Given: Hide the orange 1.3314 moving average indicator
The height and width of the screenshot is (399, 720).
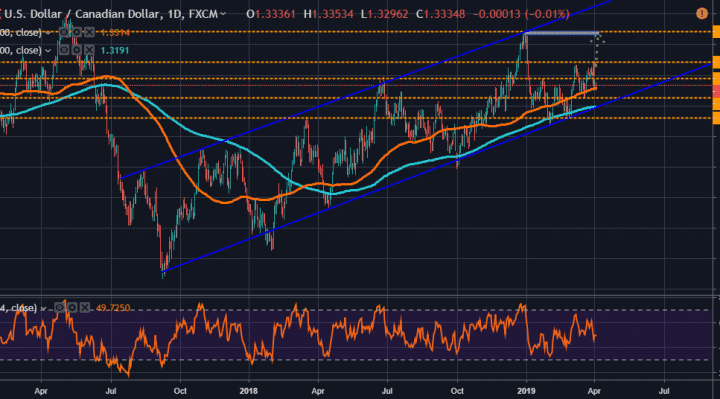Looking at the screenshot, I should [64, 33].
